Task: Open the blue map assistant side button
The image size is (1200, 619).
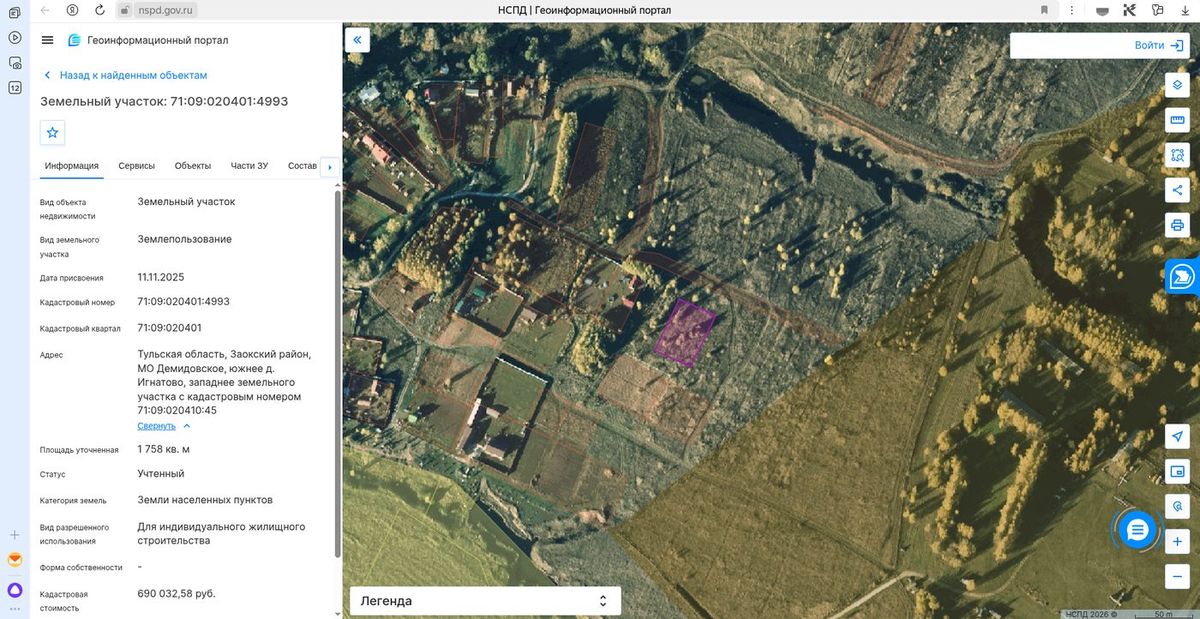Action: (1183, 277)
